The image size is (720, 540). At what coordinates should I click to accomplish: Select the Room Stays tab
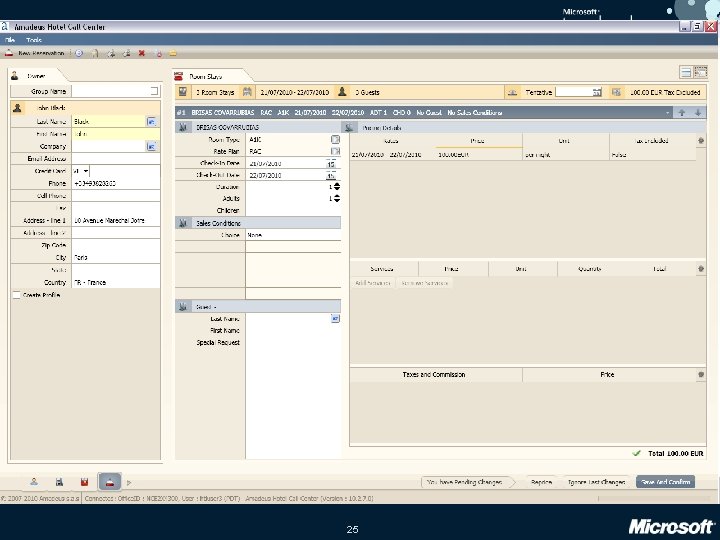click(x=205, y=76)
